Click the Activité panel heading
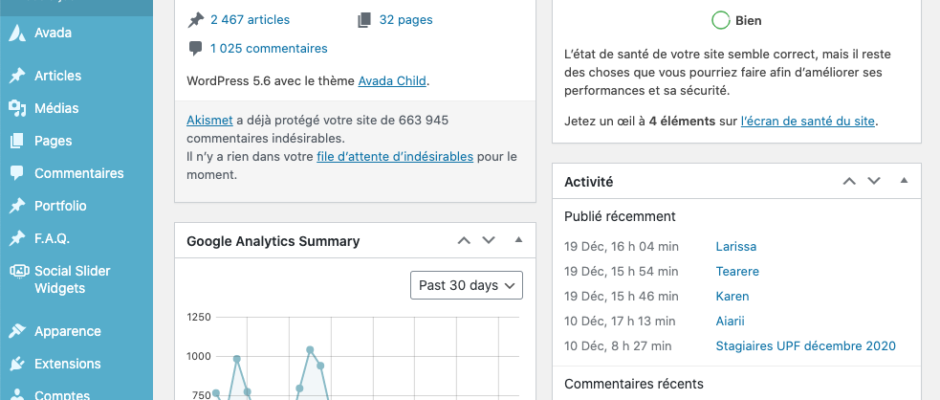 click(589, 182)
